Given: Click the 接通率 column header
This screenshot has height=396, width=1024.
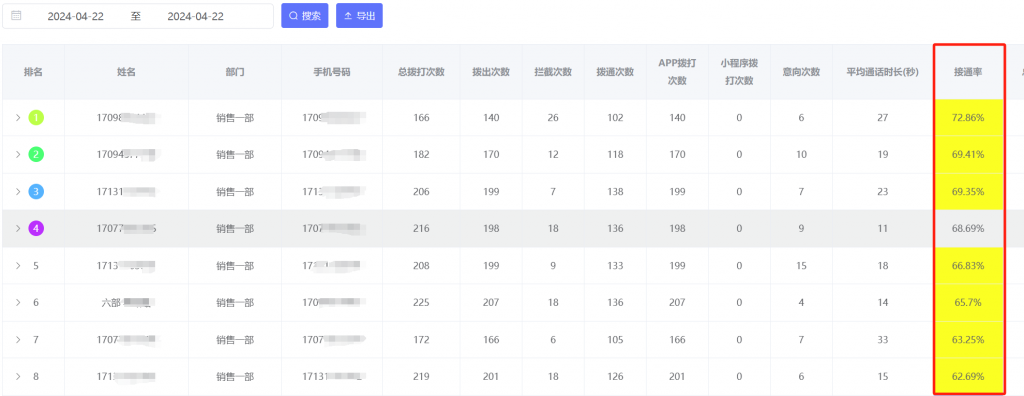Looking at the screenshot, I should pyautogui.click(x=968, y=72).
